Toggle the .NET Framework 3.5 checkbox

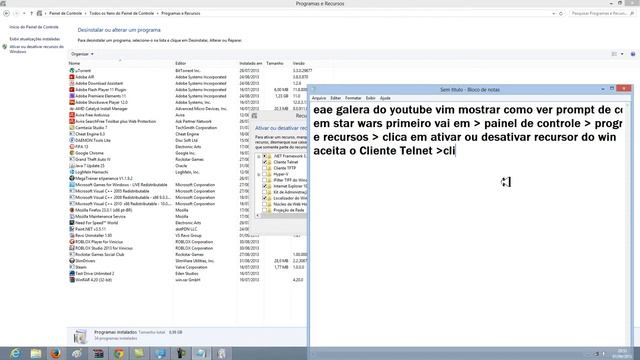click(x=264, y=156)
